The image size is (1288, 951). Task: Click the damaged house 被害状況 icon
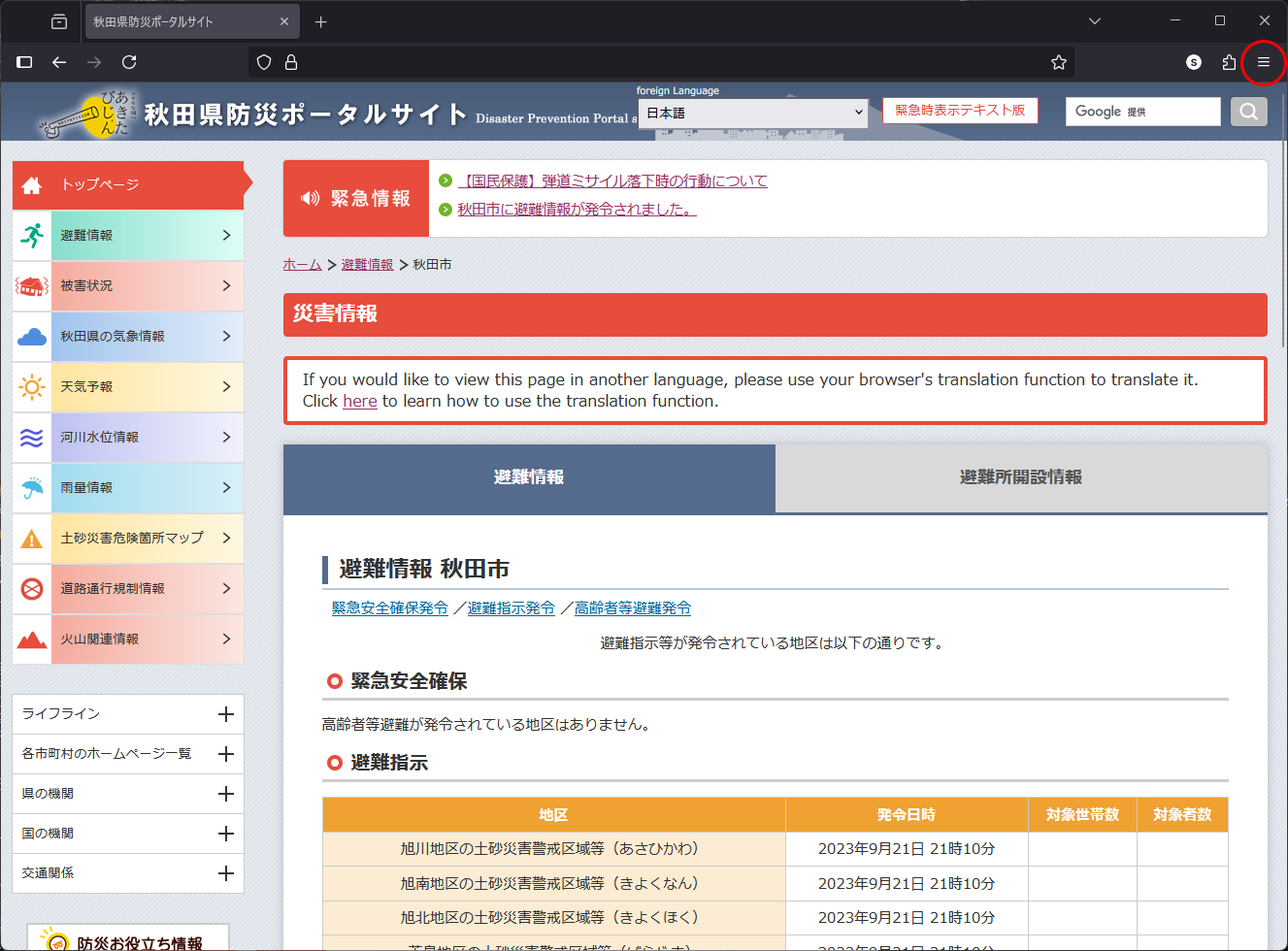point(32,285)
